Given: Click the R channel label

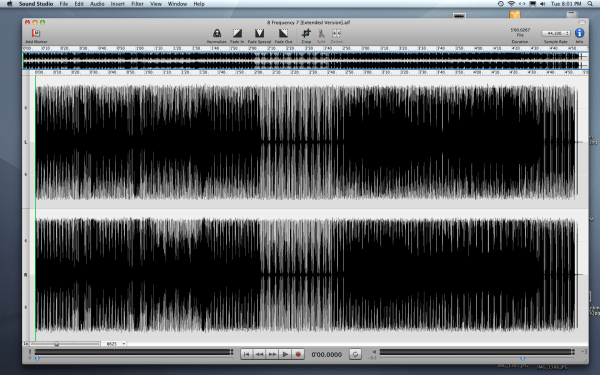Looking at the screenshot, I should click(26, 275).
